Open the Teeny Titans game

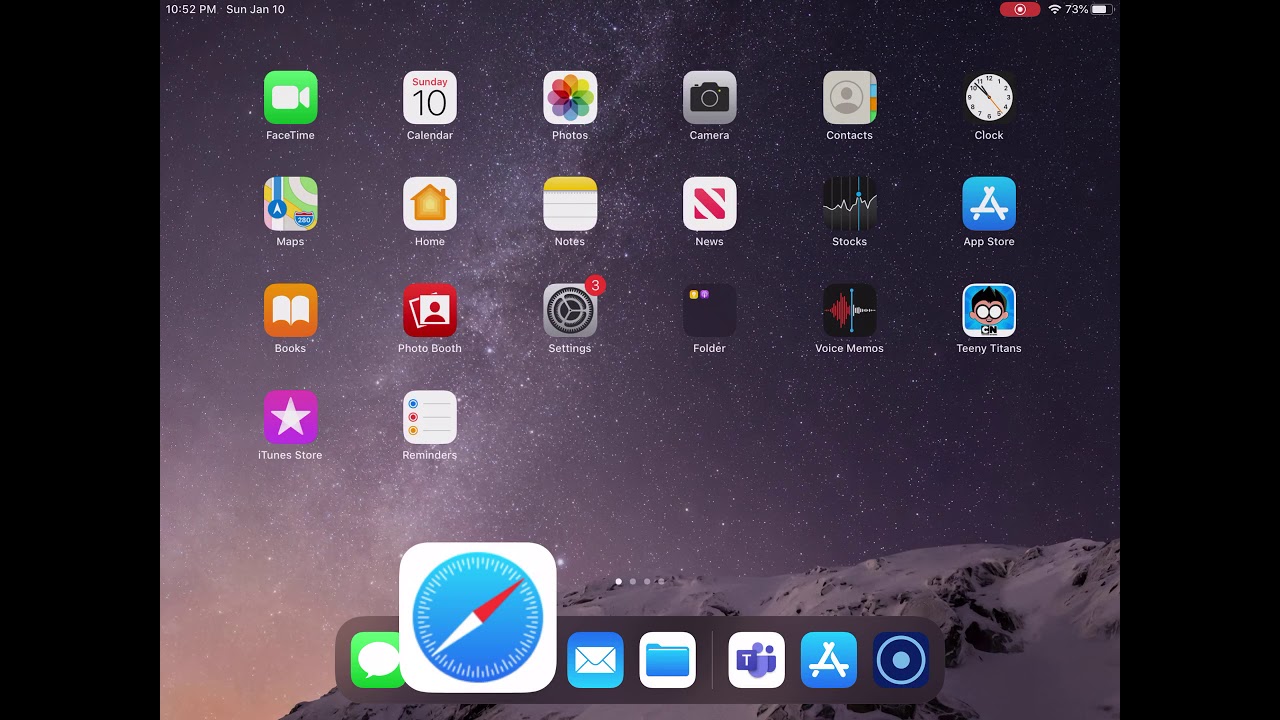point(989,311)
